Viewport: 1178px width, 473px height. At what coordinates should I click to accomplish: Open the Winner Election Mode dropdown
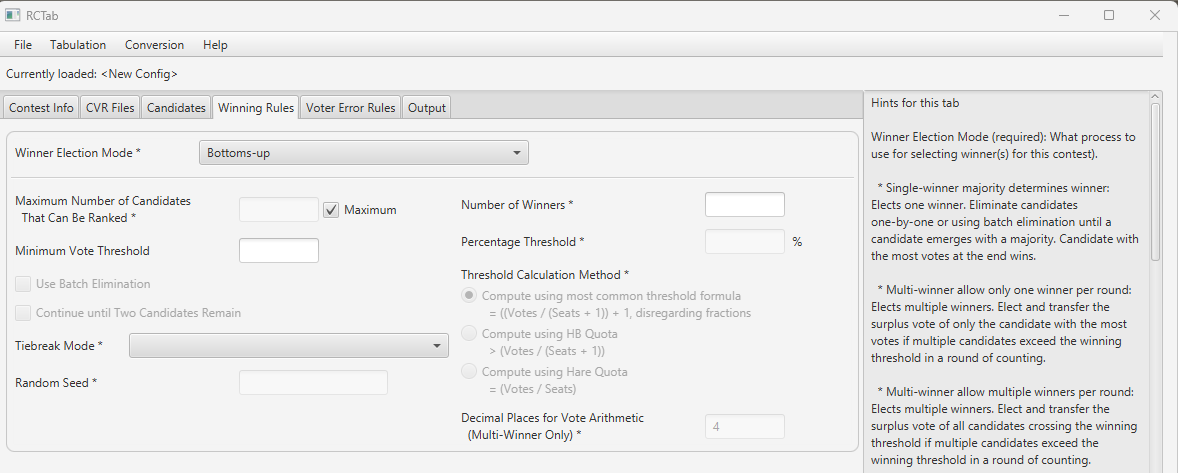pyautogui.click(x=364, y=152)
